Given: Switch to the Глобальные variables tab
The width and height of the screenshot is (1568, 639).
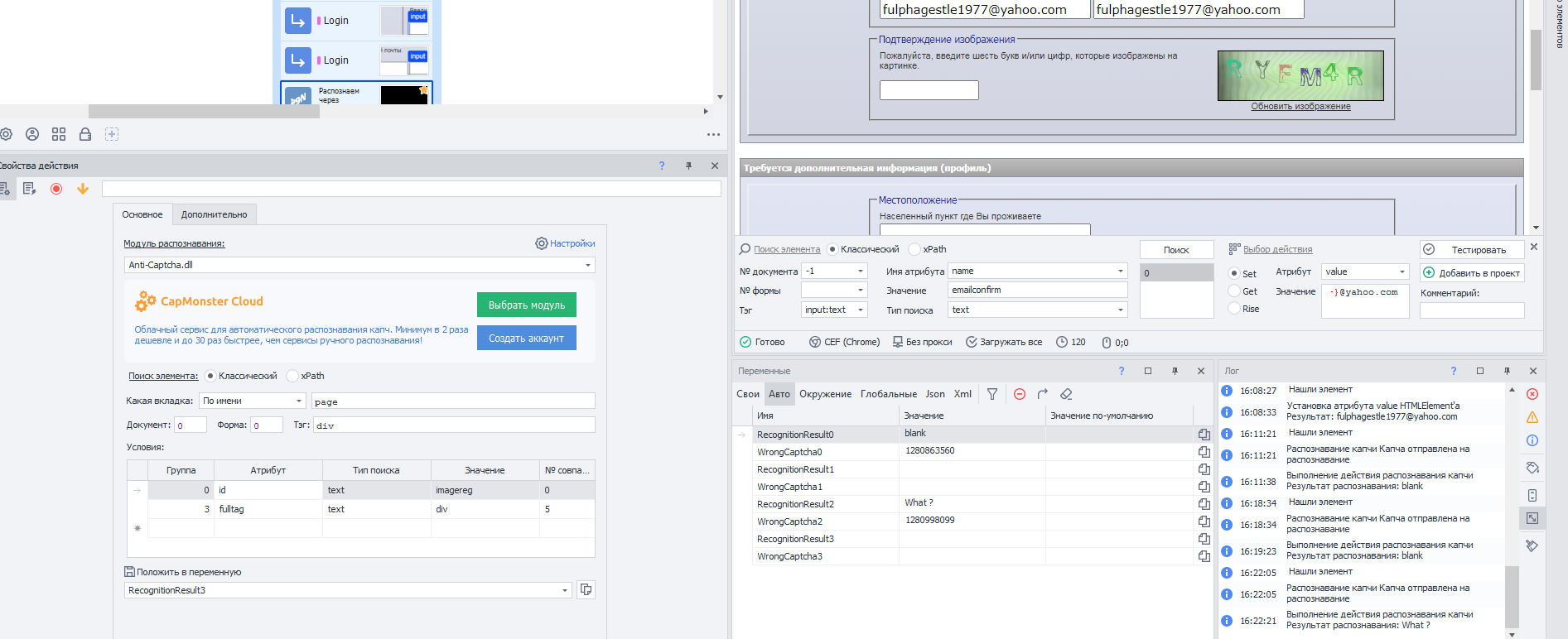Looking at the screenshot, I should (888, 394).
